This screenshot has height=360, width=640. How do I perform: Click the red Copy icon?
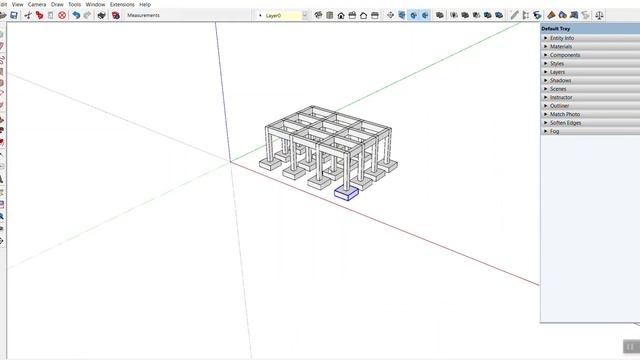click(x=39, y=16)
